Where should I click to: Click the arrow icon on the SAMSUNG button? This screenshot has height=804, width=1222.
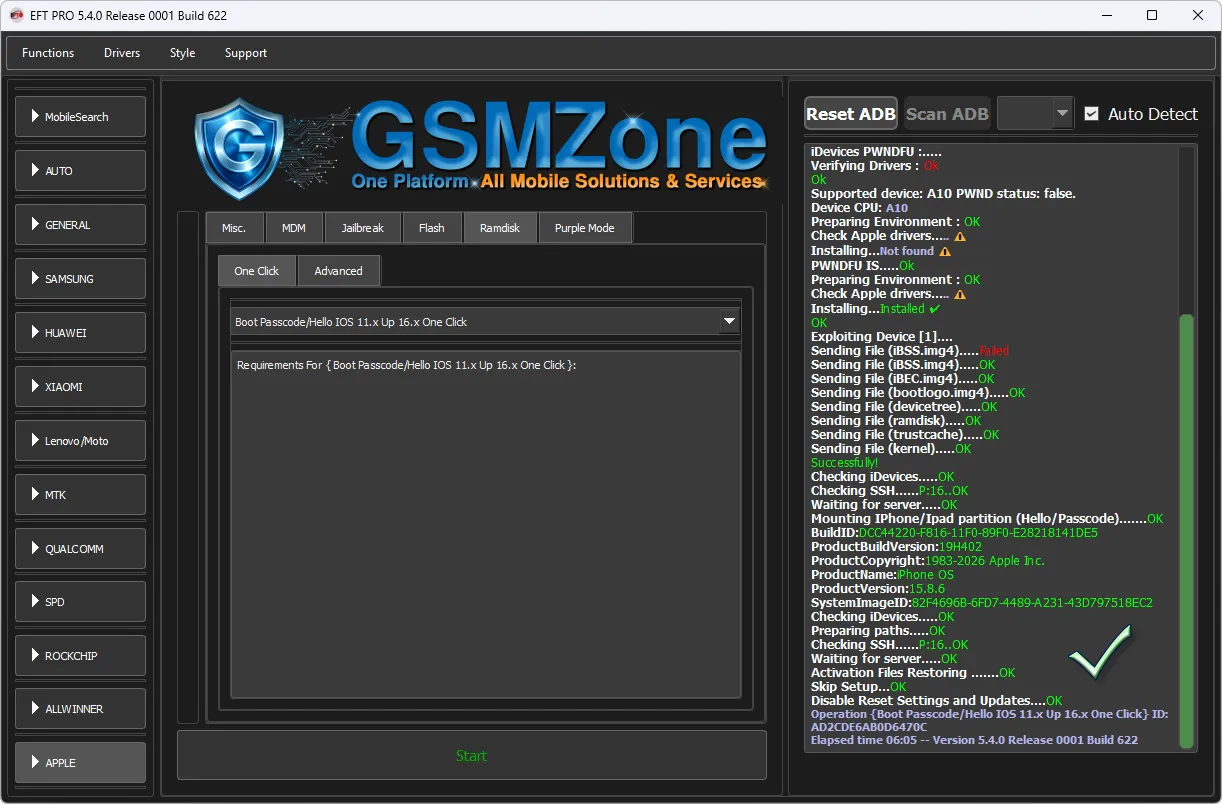coord(36,278)
